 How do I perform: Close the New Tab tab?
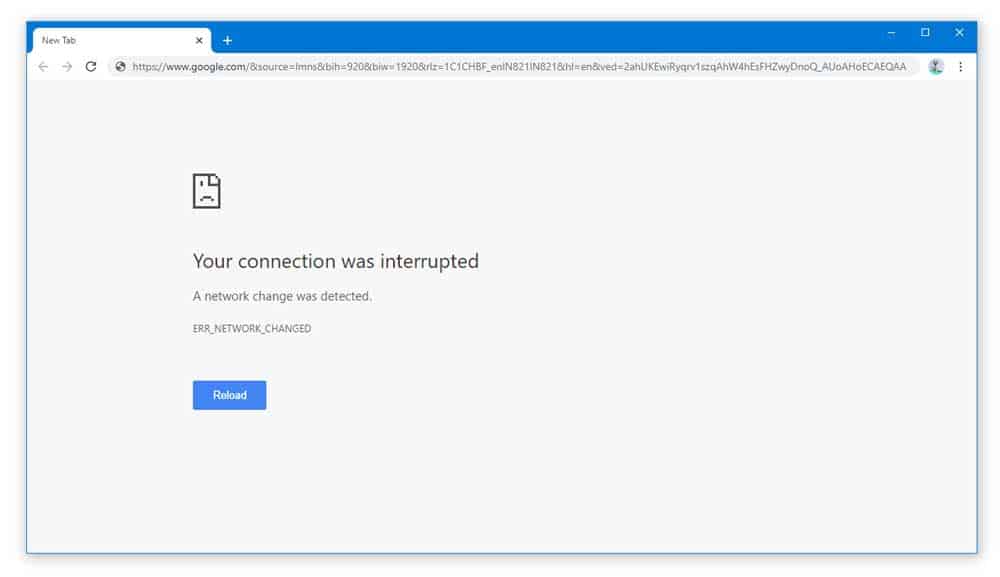pos(199,40)
